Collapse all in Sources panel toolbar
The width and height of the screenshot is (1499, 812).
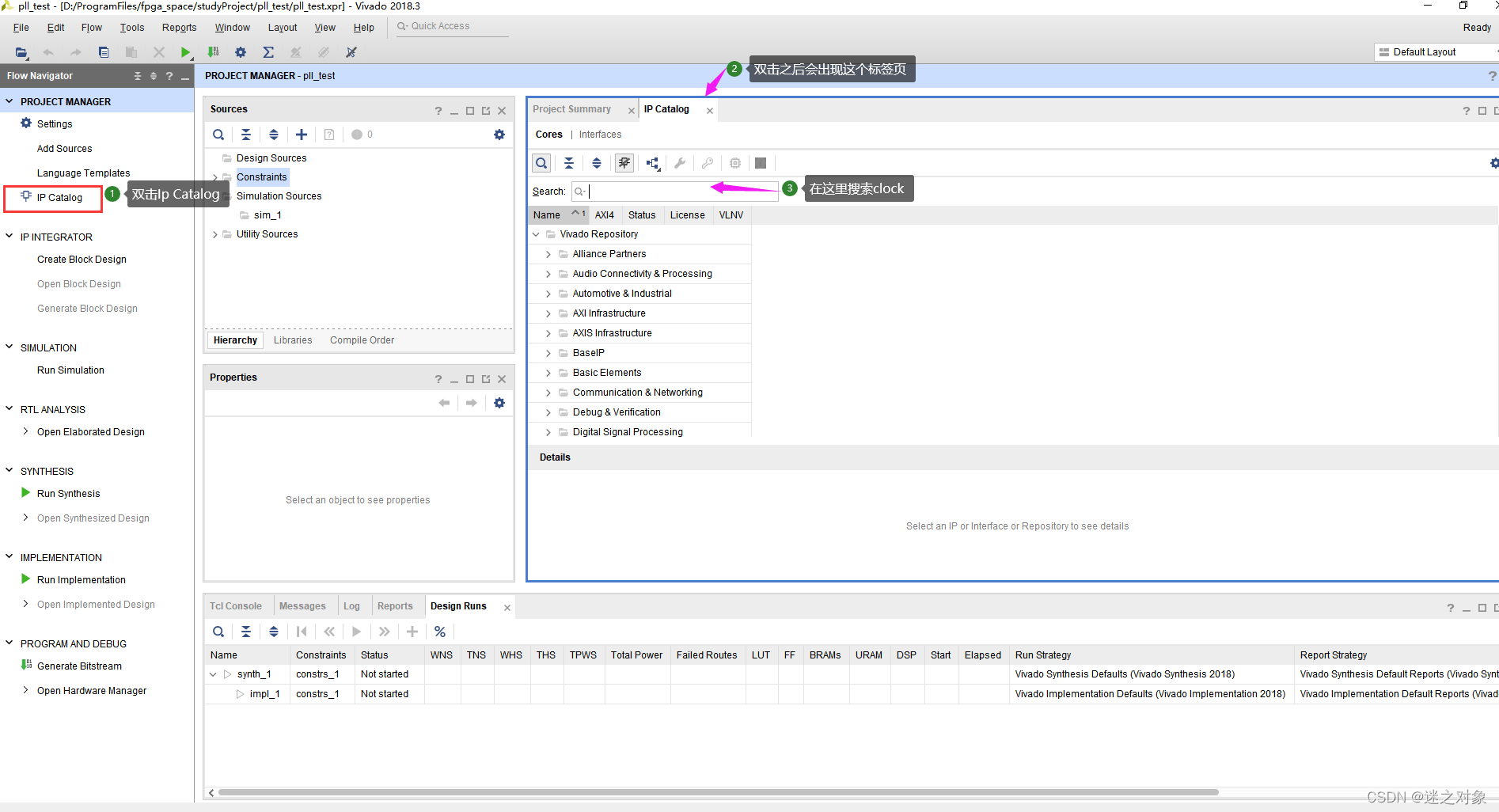point(246,135)
